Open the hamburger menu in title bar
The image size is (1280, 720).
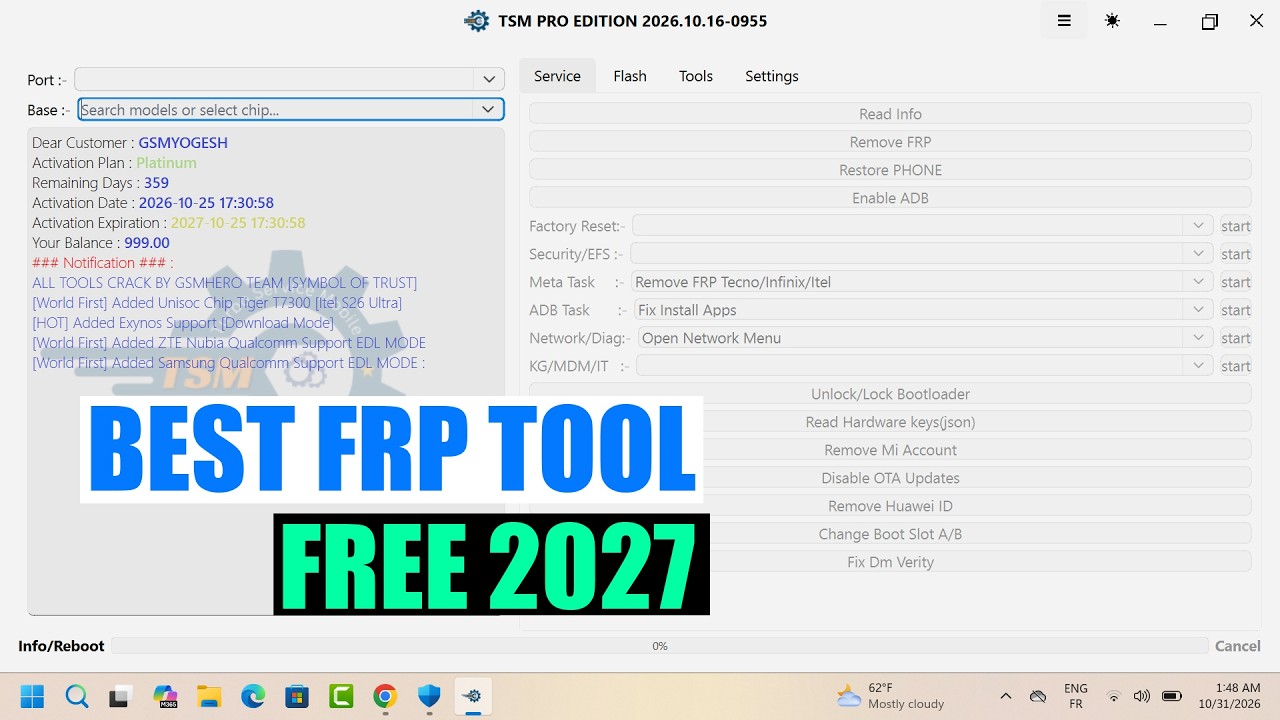[1064, 21]
